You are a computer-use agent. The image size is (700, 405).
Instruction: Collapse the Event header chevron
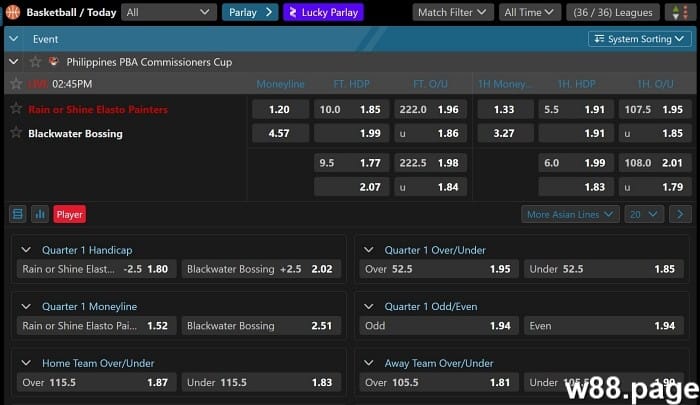[14, 39]
